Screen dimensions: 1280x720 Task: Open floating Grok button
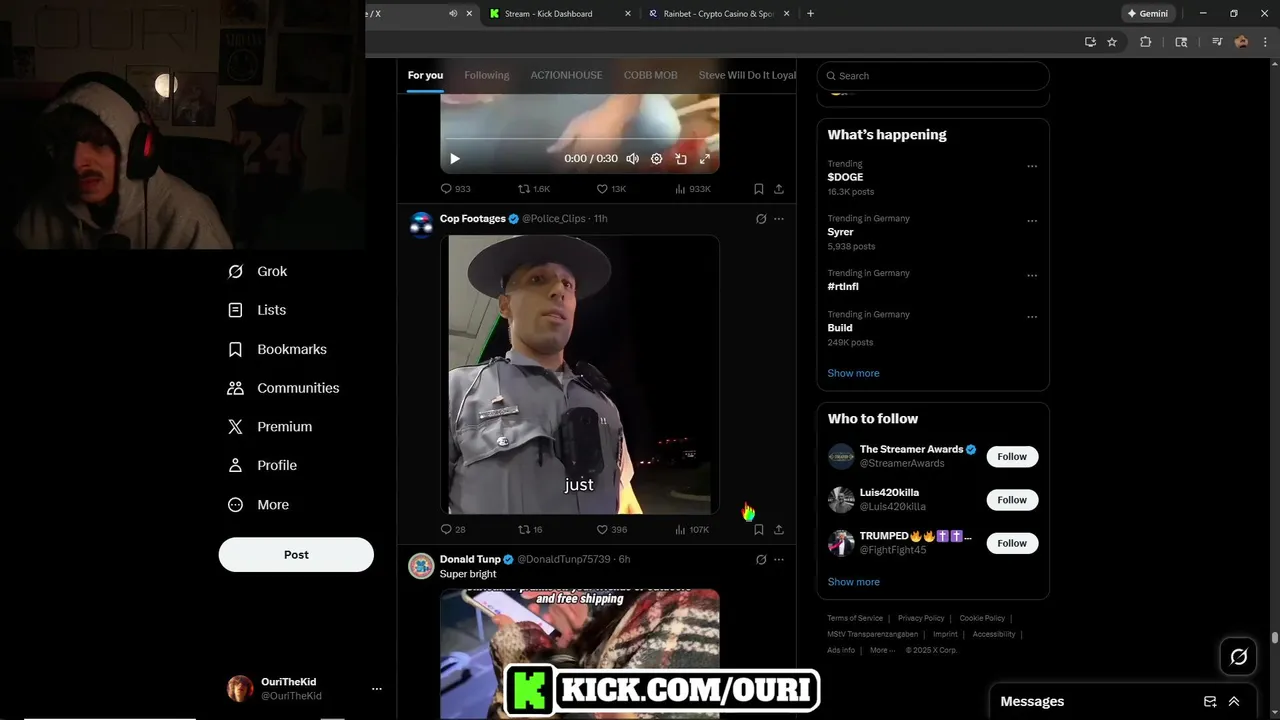[1239, 657]
